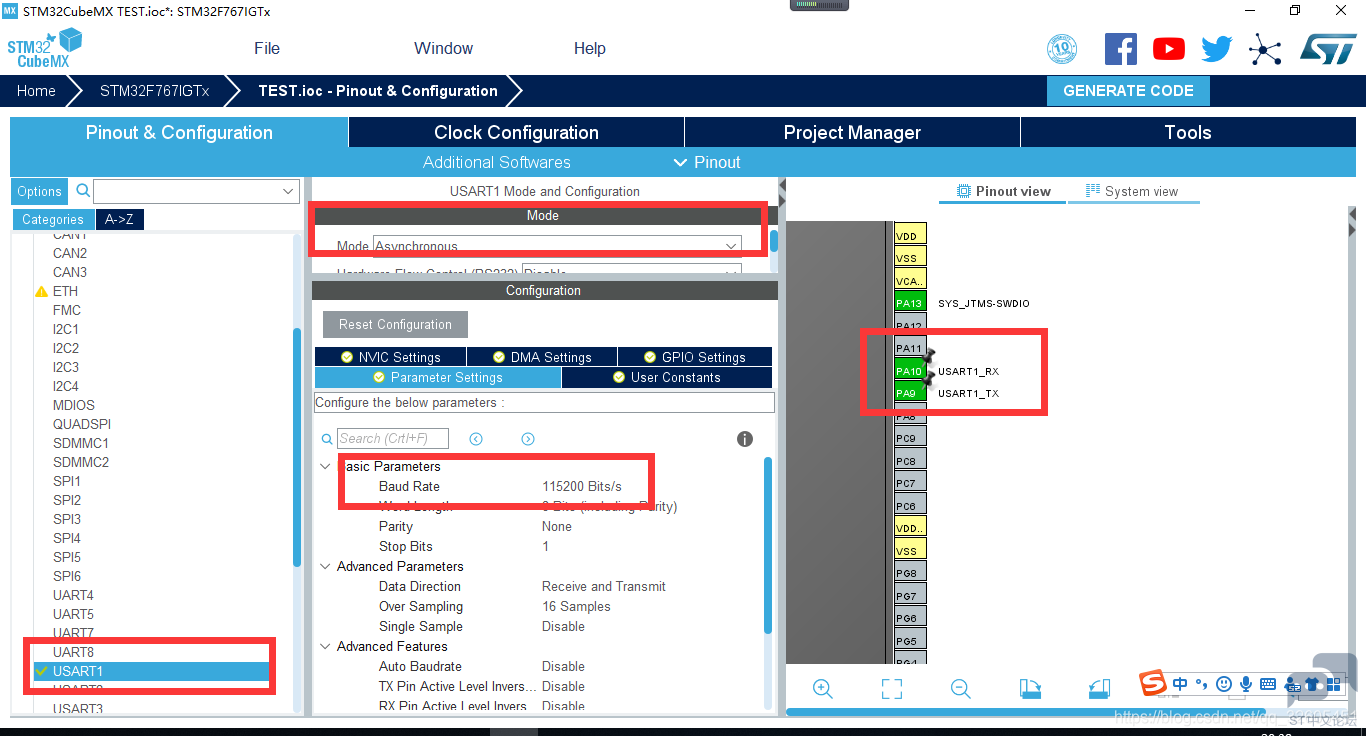Screen dimensions: 1366x736
Task: Go to previous search result arrow
Action: 476,439
